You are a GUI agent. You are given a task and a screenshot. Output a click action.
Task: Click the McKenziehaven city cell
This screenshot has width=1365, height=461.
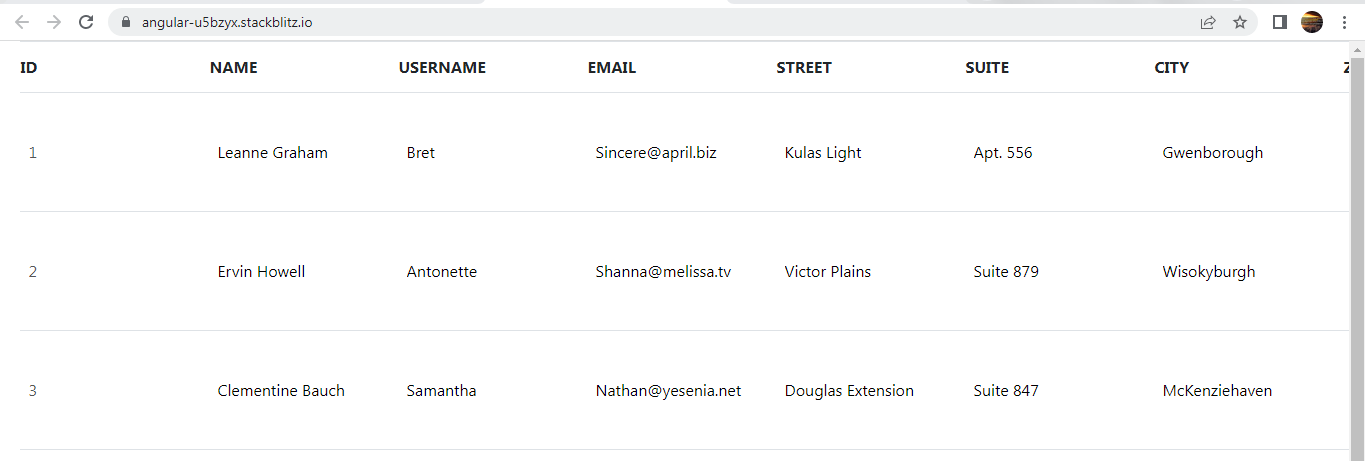[1217, 391]
